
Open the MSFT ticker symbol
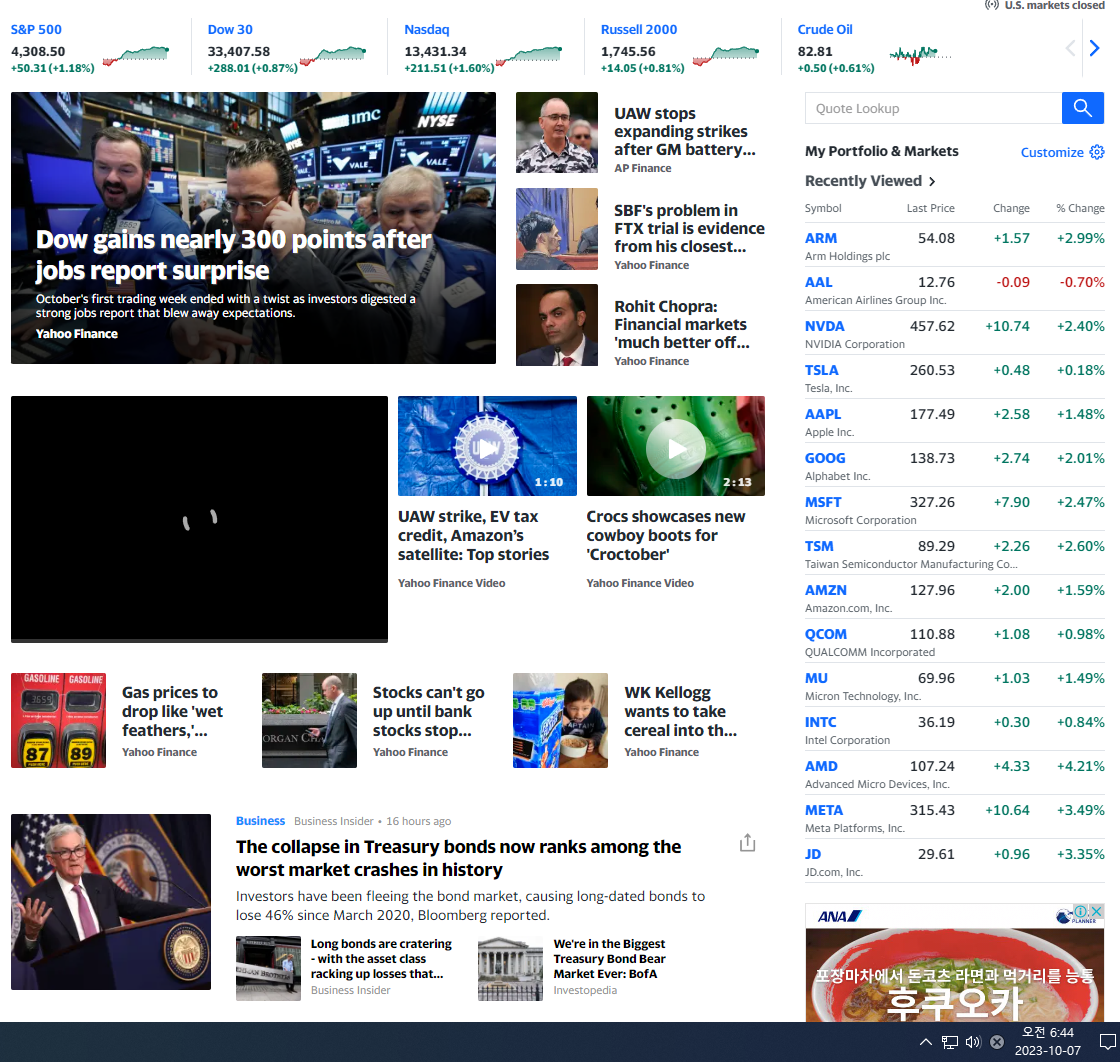click(823, 502)
